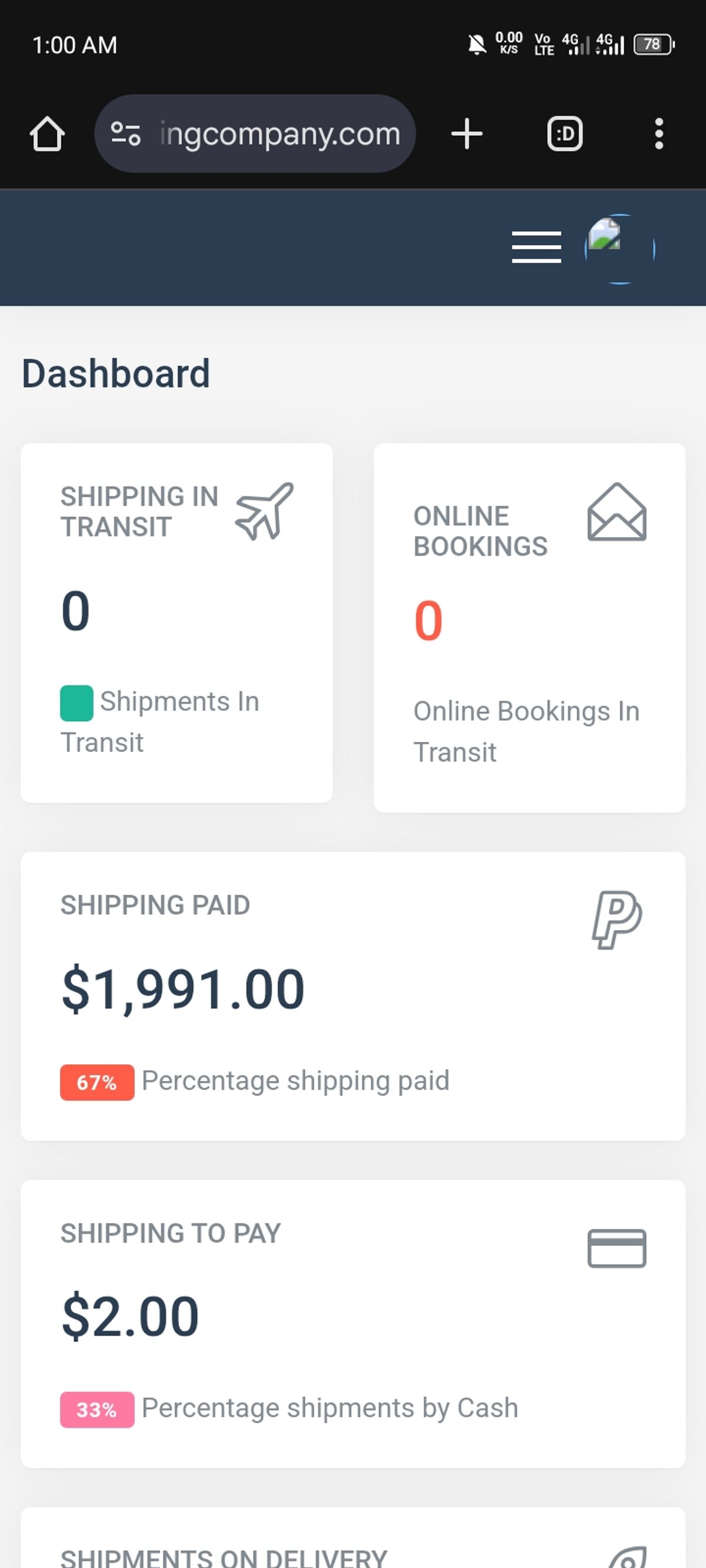Click the Online Bookings red zero count

click(x=428, y=620)
